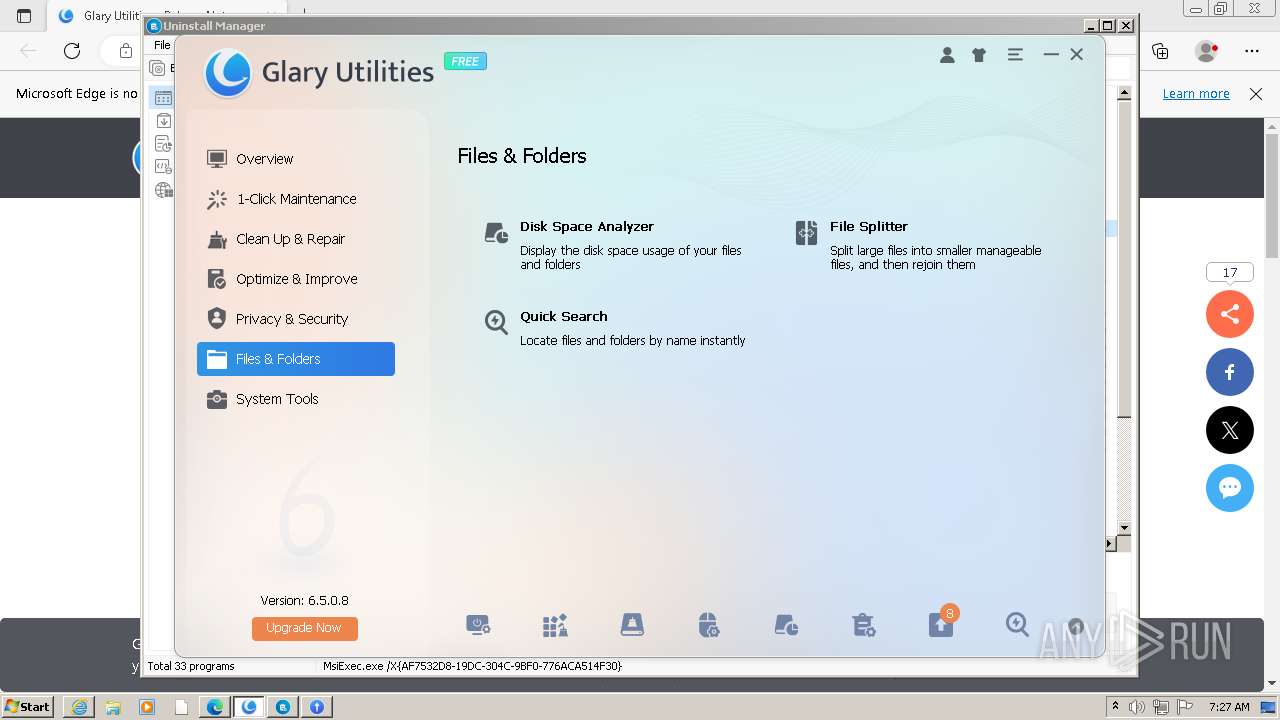Open file explorer from taskbar
Viewport: 1280px width, 720px height.
tap(113, 707)
